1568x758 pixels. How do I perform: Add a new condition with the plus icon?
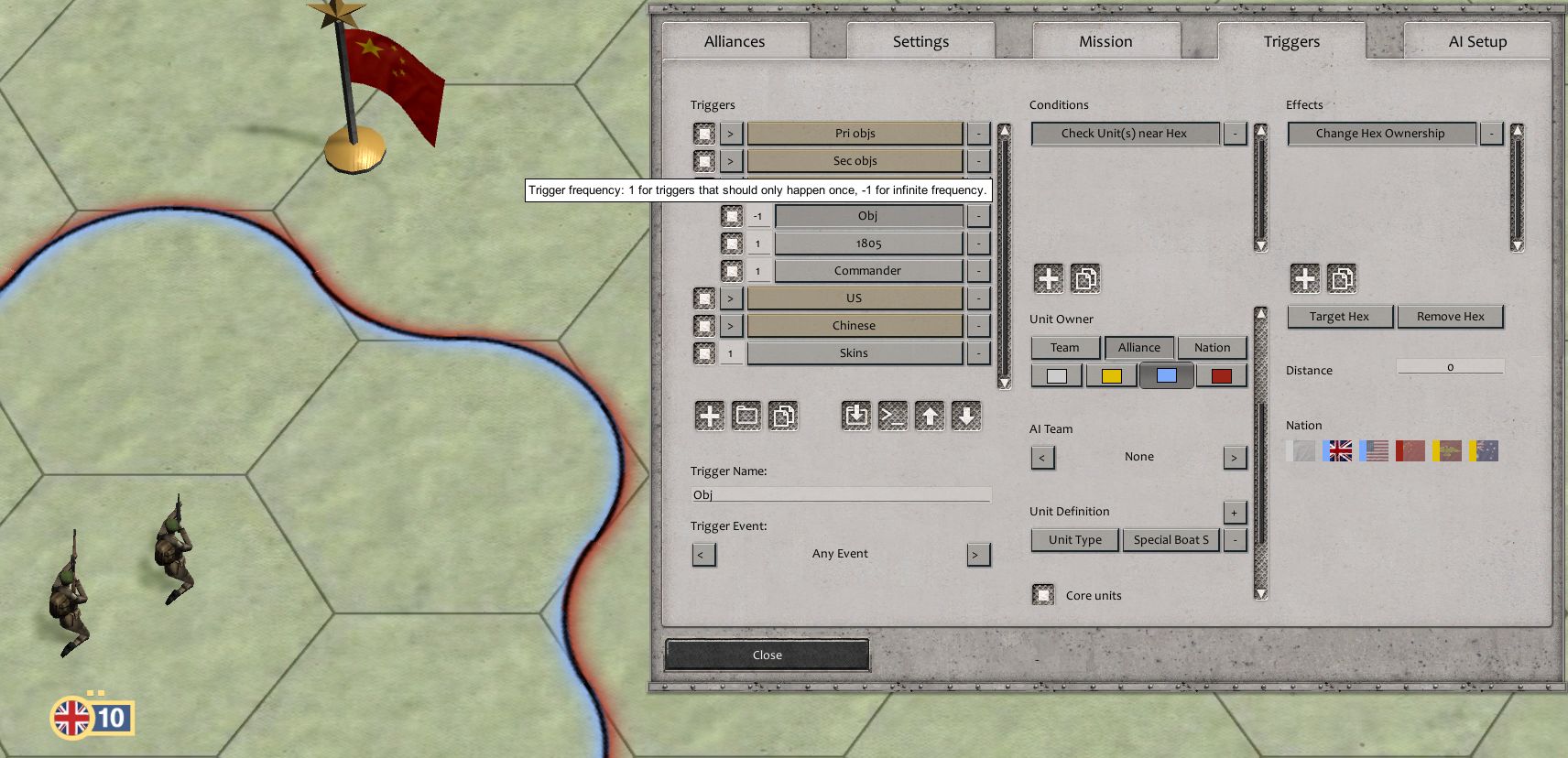pyautogui.click(x=1049, y=278)
